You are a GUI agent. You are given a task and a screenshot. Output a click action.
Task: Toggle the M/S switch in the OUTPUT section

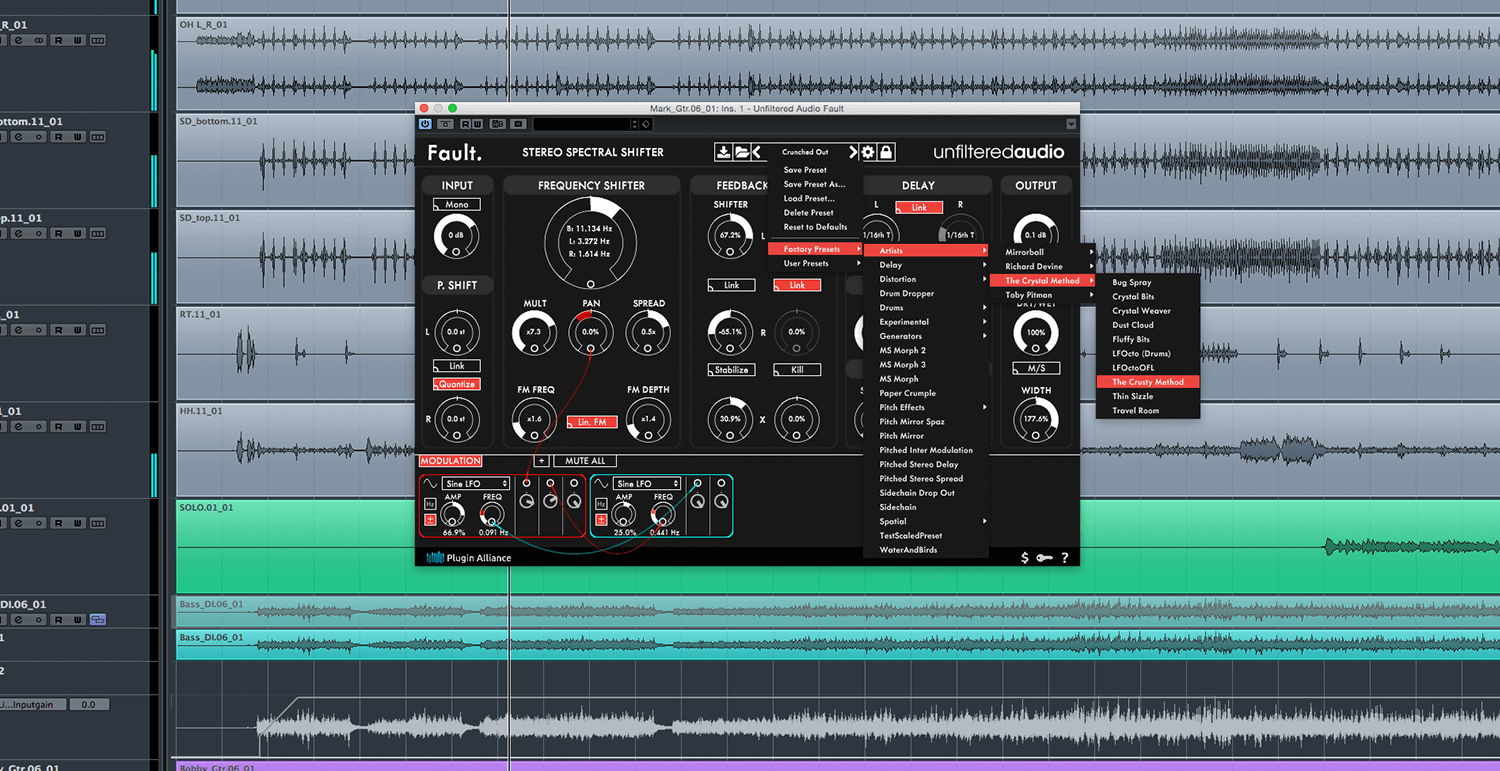pyautogui.click(x=1036, y=369)
